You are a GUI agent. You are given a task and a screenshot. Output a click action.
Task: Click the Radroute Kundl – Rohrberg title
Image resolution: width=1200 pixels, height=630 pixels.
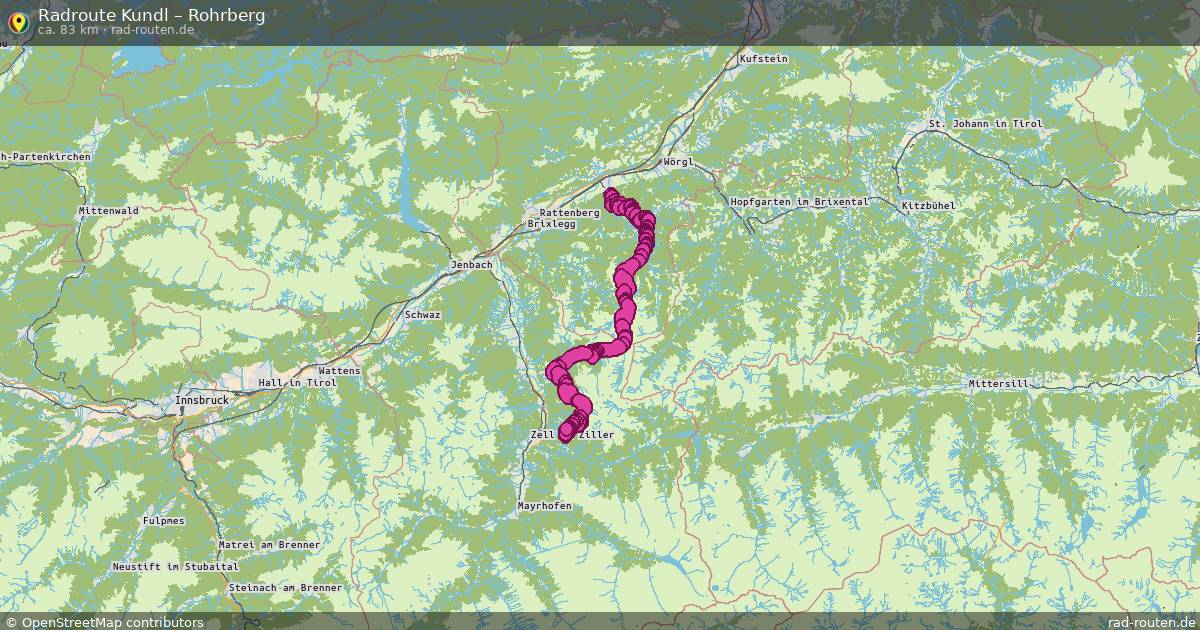pos(152,14)
